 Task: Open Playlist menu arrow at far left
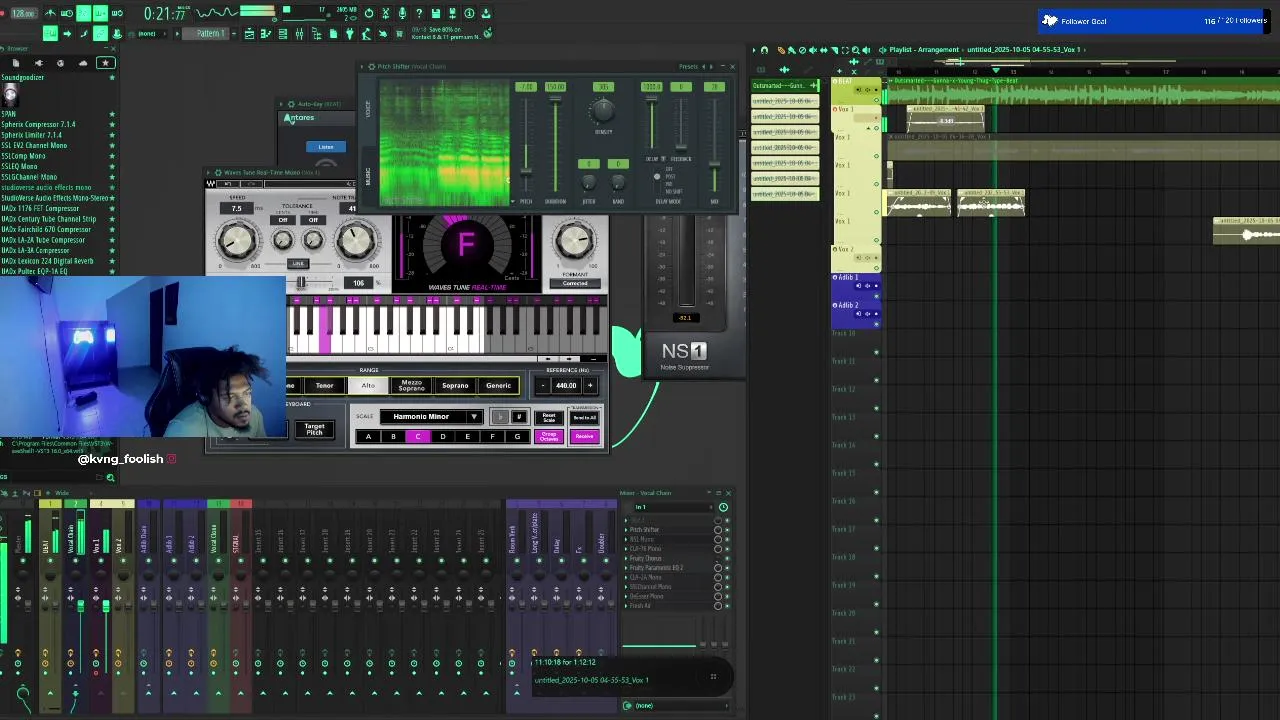coord(754,49)
